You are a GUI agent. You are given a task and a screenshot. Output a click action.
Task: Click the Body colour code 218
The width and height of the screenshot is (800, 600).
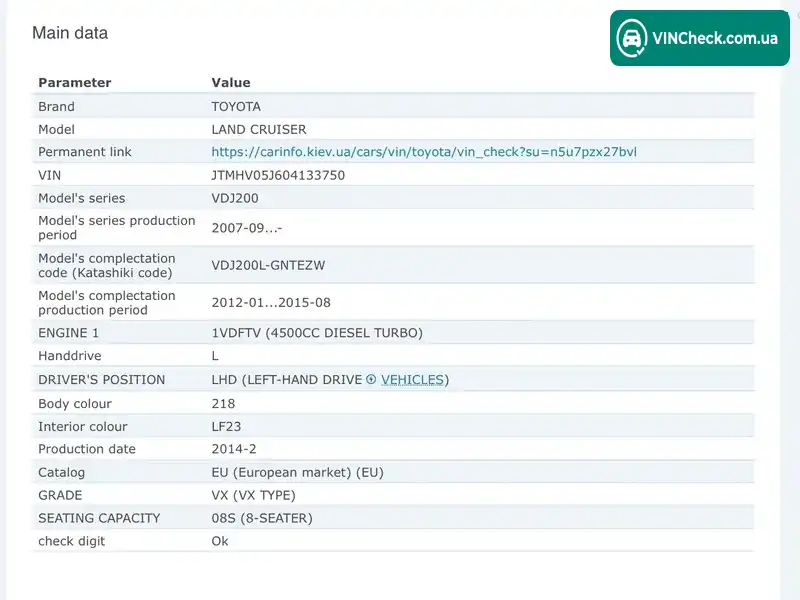[223, 404]
